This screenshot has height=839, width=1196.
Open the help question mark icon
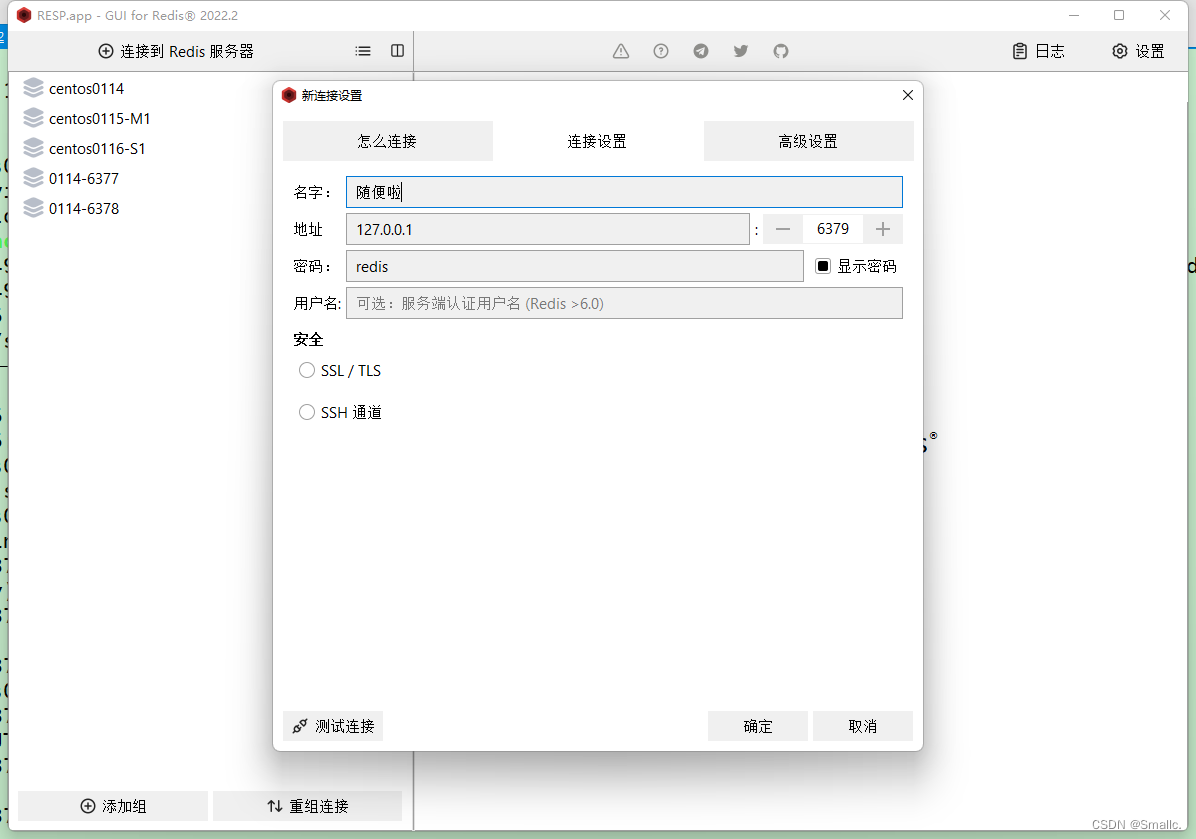pyautogui.click(x=661, y=51)
